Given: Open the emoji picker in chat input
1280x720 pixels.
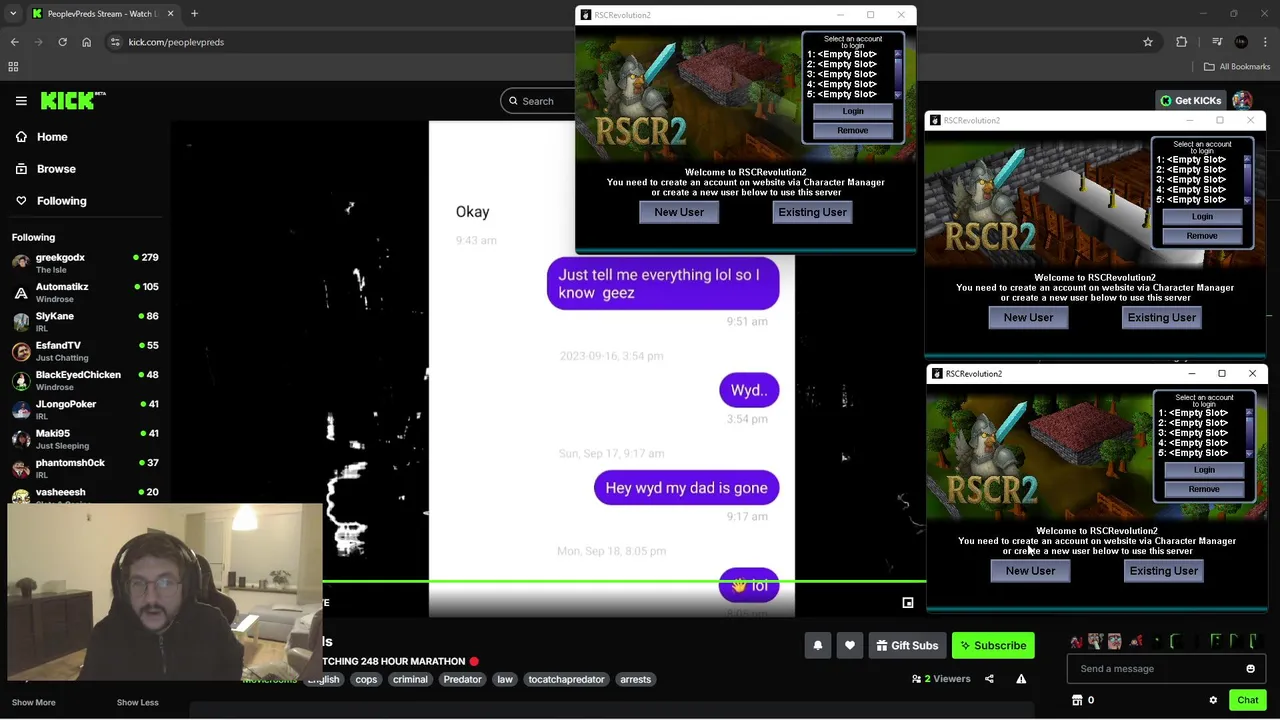Looking at the screenshot, I should pyautogui.click(x=1250, y=669).
